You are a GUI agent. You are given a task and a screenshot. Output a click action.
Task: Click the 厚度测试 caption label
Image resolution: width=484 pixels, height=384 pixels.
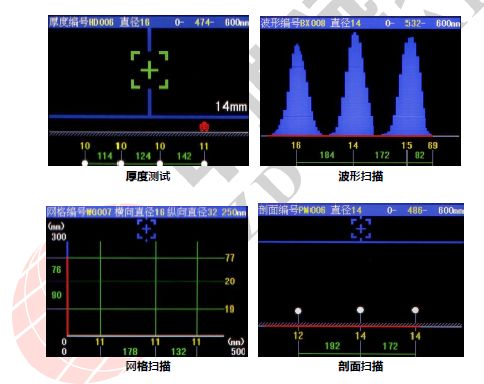(148, 176)
